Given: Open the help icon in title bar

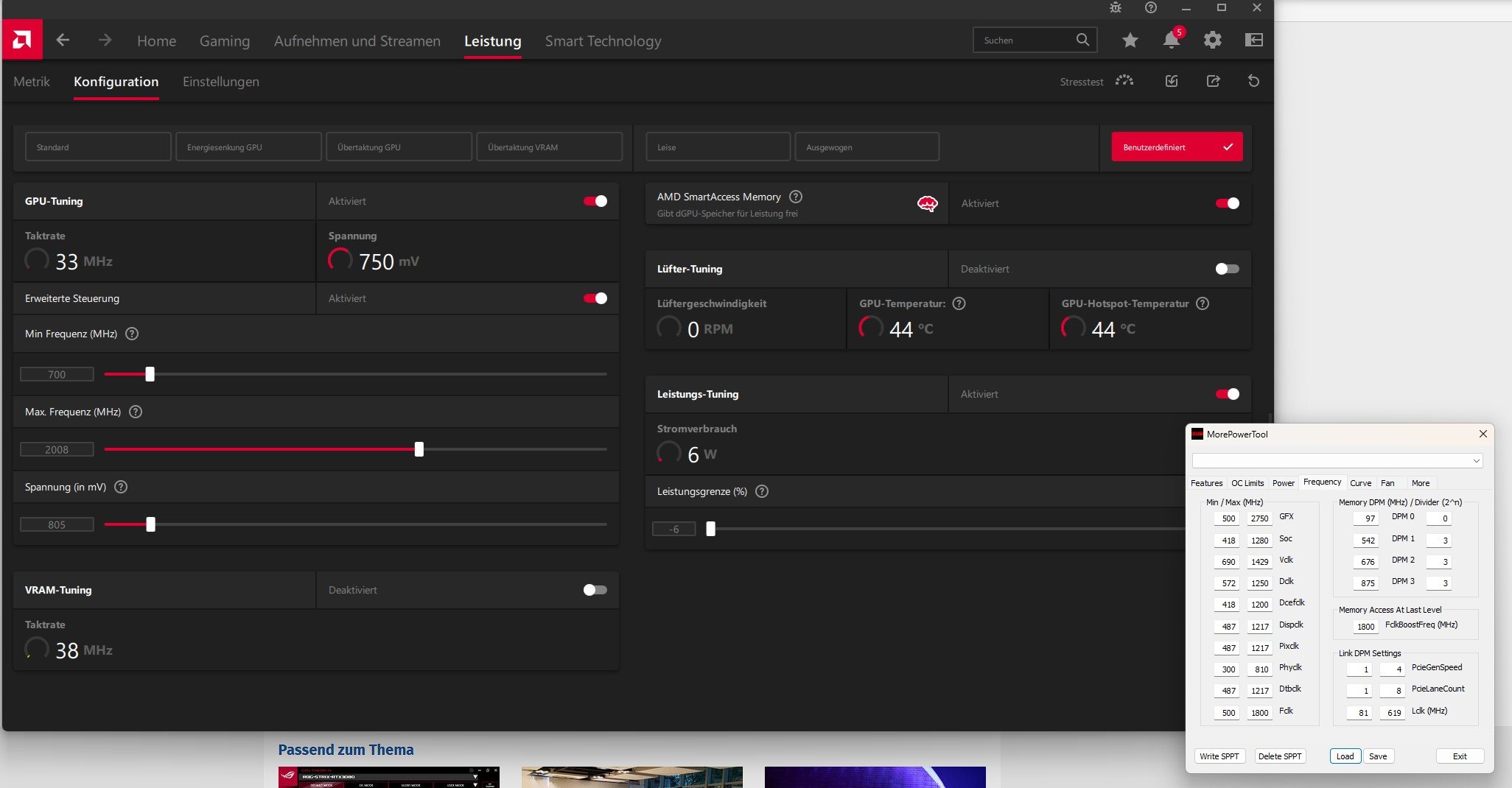Looking at the screenshot, I should [x=1151, y=7].
